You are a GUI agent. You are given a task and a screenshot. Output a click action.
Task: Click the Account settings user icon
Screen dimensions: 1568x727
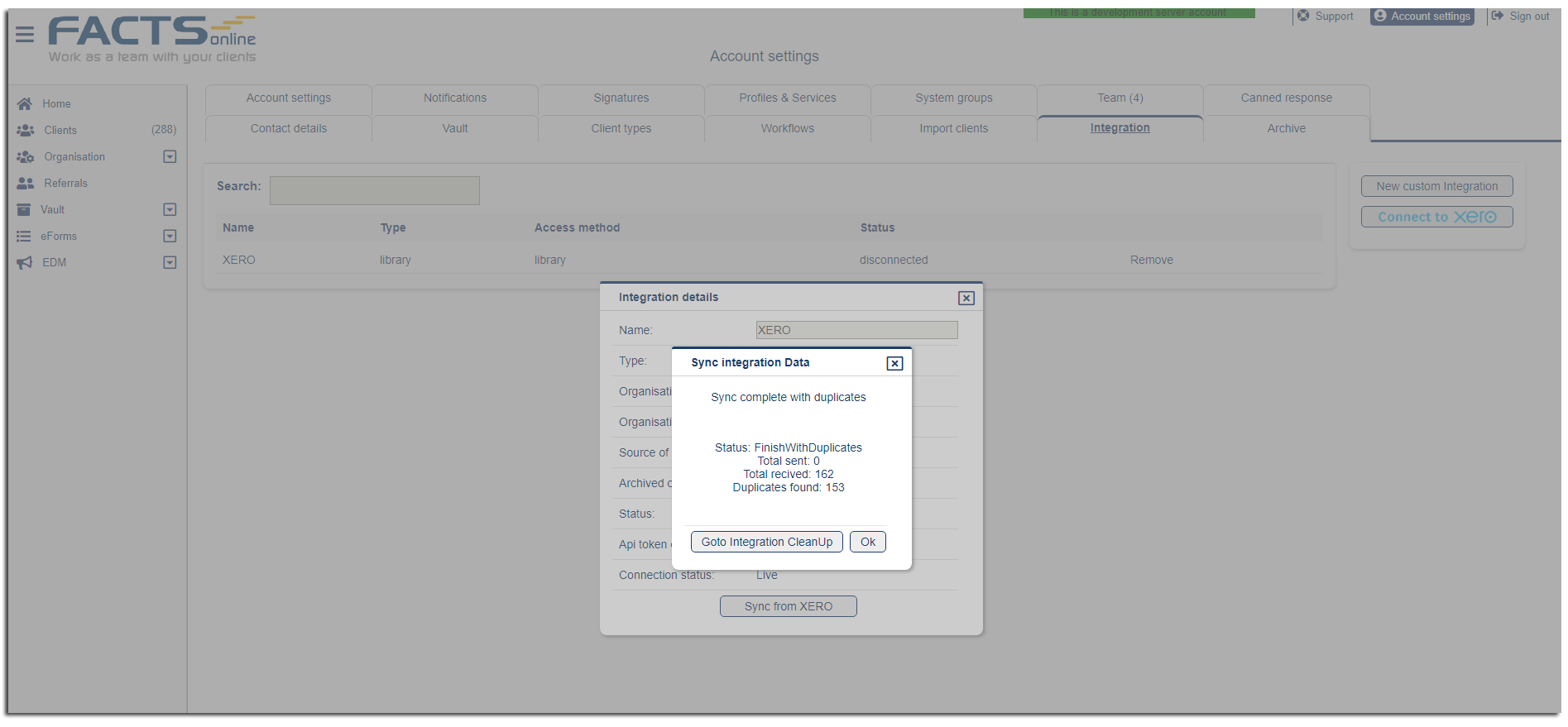1380,16
